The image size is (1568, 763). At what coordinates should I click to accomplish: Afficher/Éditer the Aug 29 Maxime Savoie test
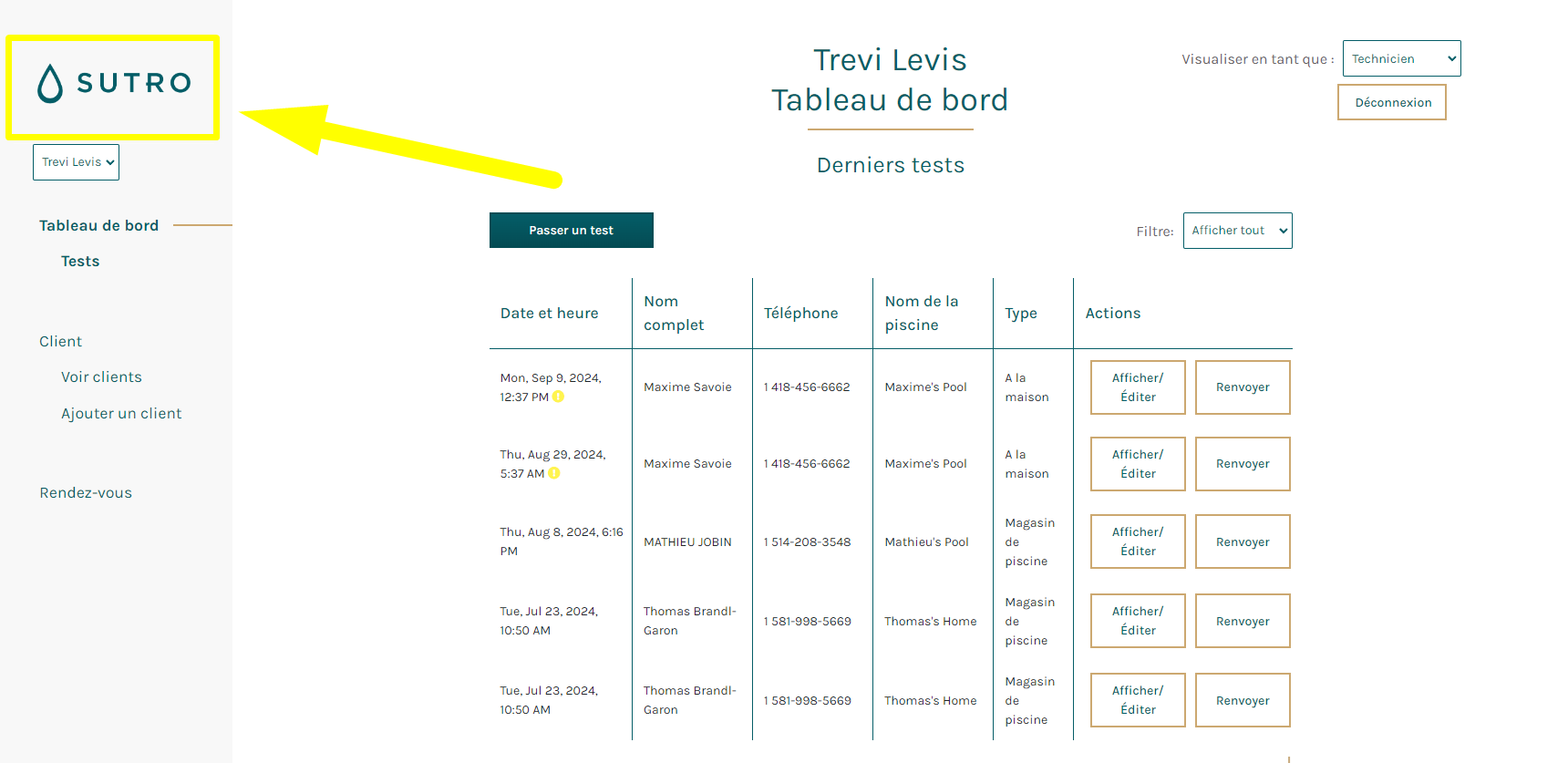tap(1138, 464)
